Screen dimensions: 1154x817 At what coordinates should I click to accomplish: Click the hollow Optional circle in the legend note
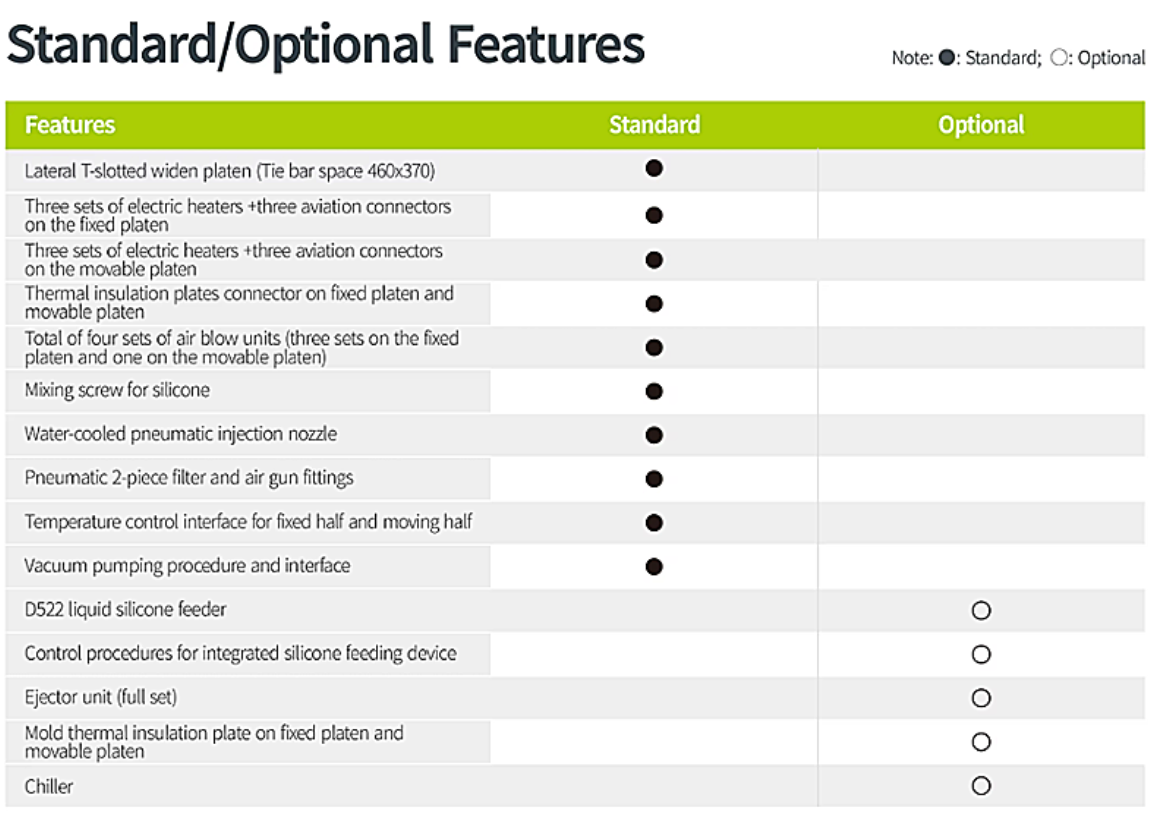[1059, 58]
